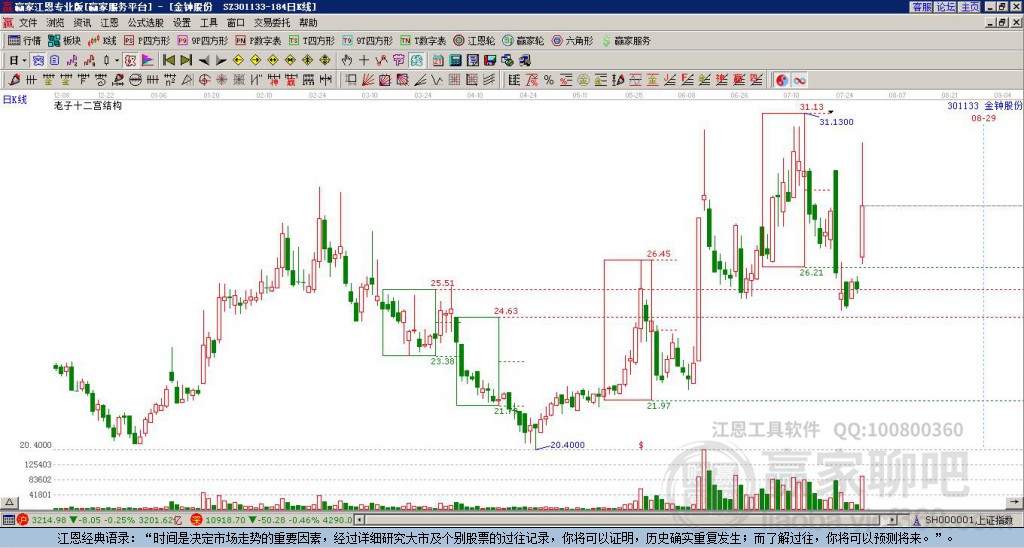Click the 权 adjustment toggle icon

pos(130,60)
